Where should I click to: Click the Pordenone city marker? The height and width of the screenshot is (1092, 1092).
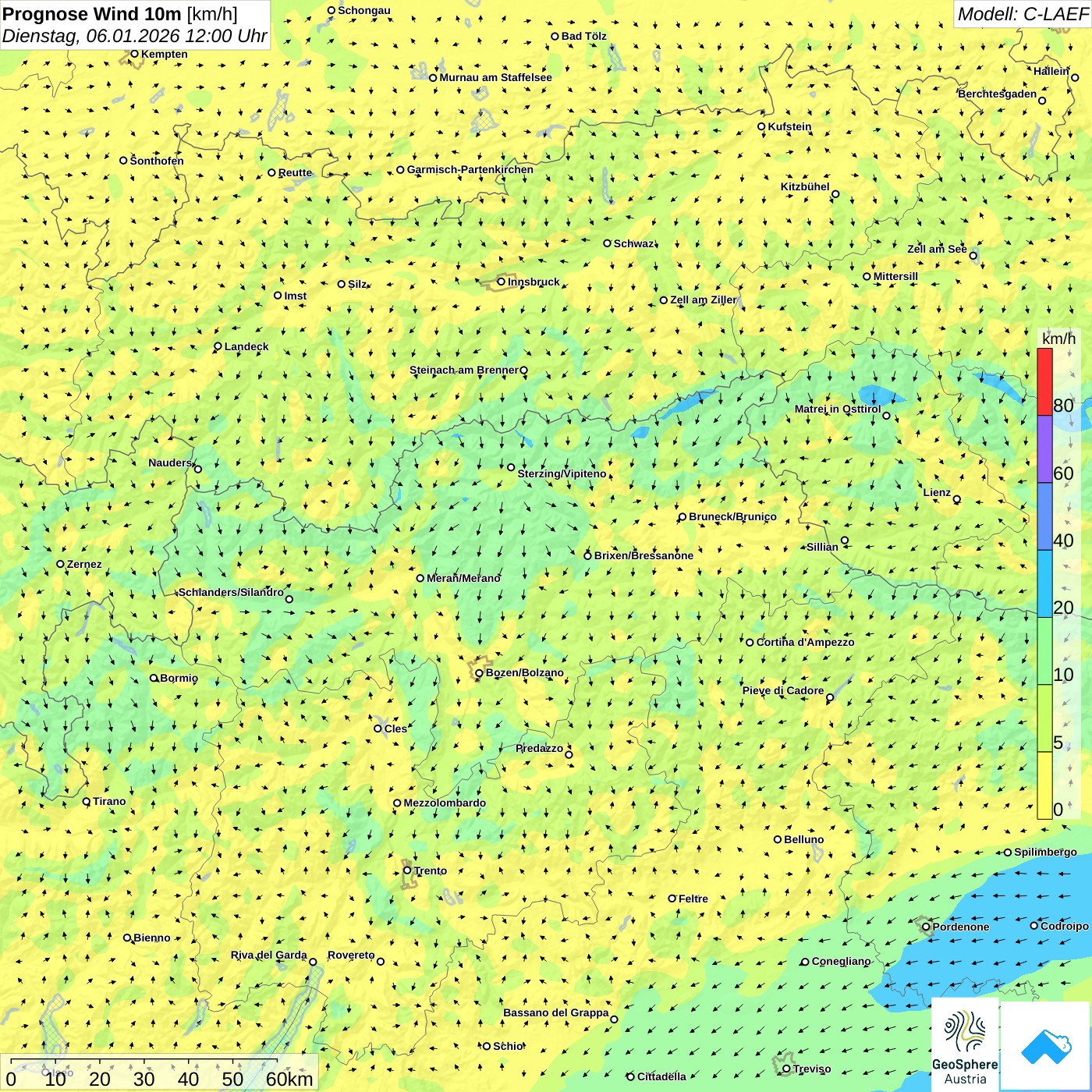coord(926,927)
